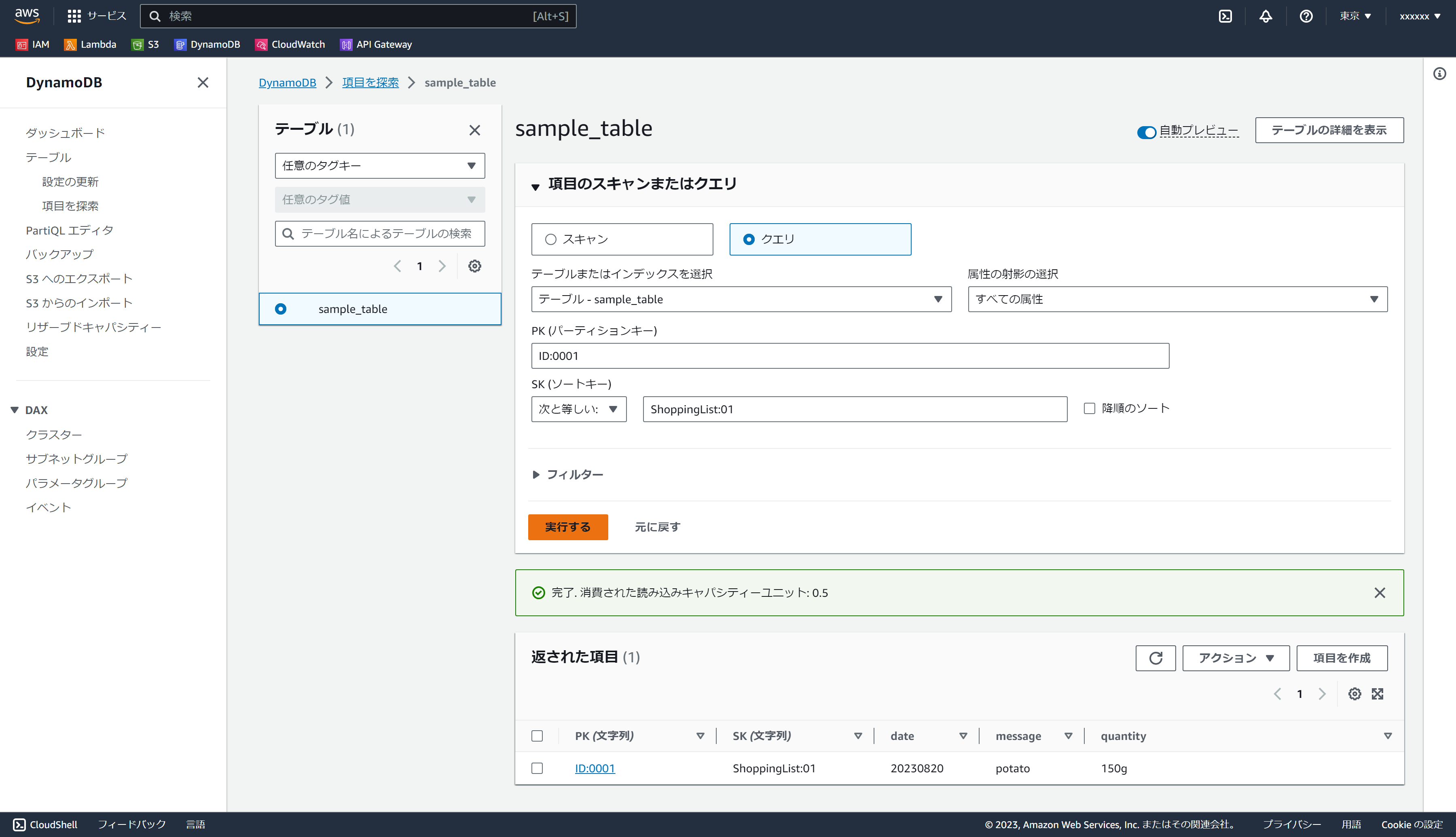Open table or index selection dropdown
The height and width of the screenshot is (837, 1456).
[x=741, y=299]
